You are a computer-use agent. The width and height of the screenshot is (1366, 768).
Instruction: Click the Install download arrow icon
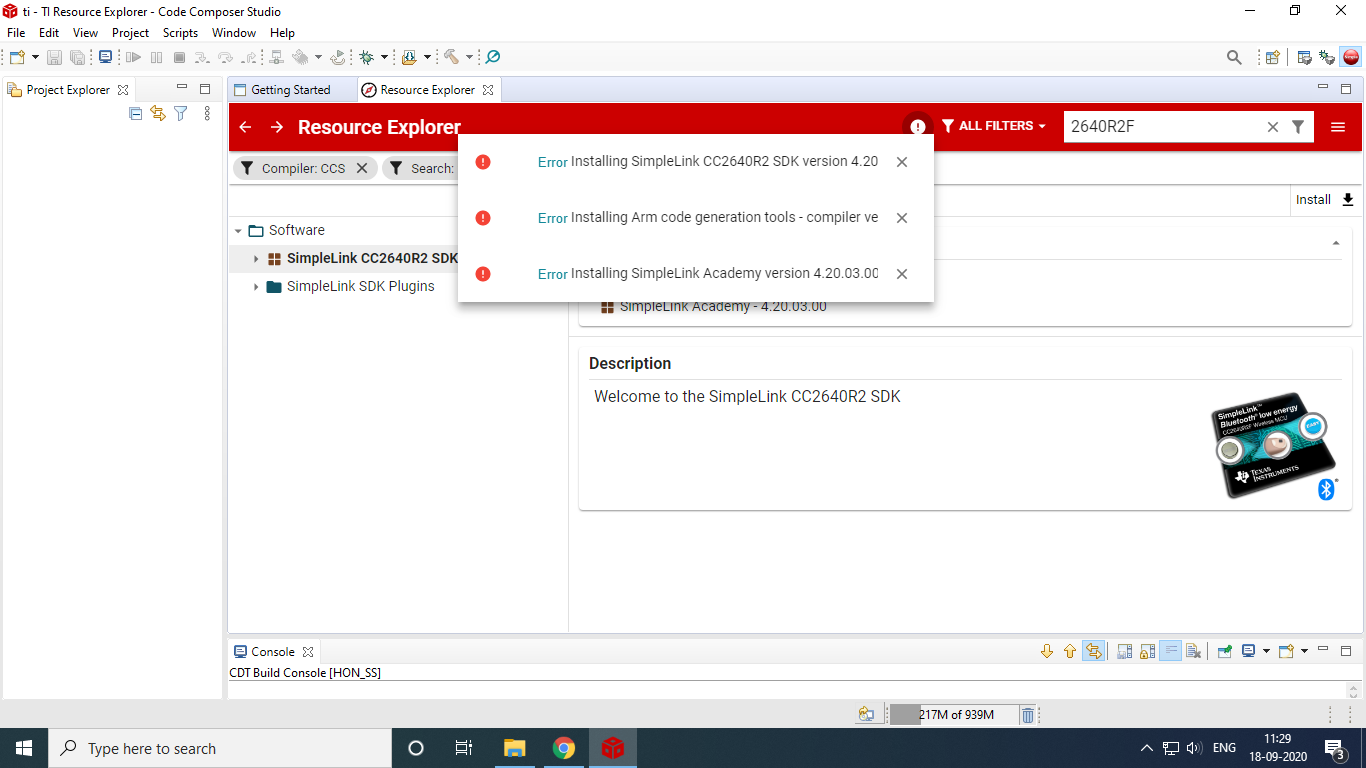[x=1348, y=200]
